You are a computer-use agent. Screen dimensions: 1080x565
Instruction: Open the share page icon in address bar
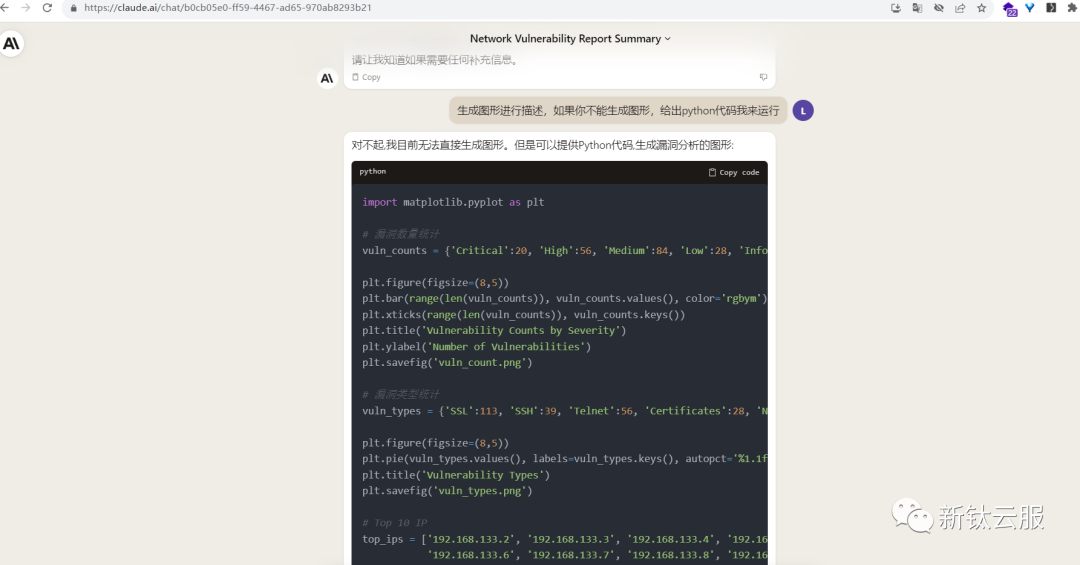960,8
